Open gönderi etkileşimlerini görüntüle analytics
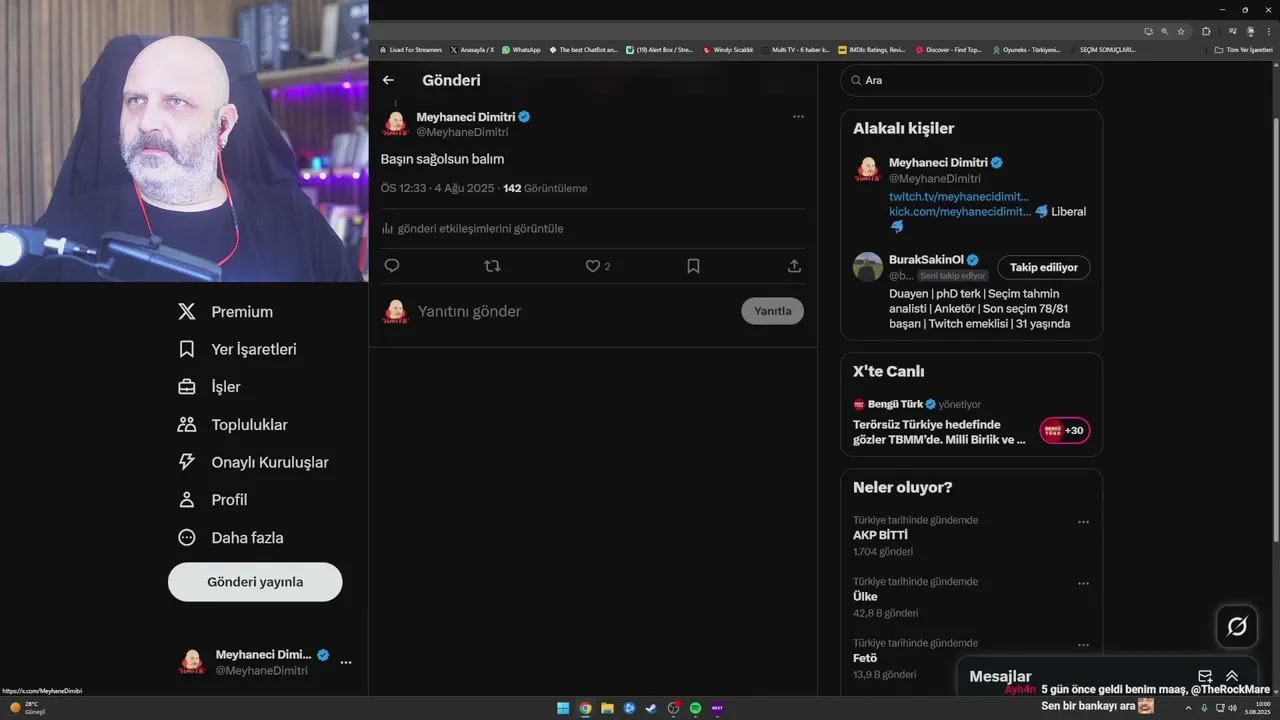Viewport: 1280px width, 720px height. click(x=472, y=229)
